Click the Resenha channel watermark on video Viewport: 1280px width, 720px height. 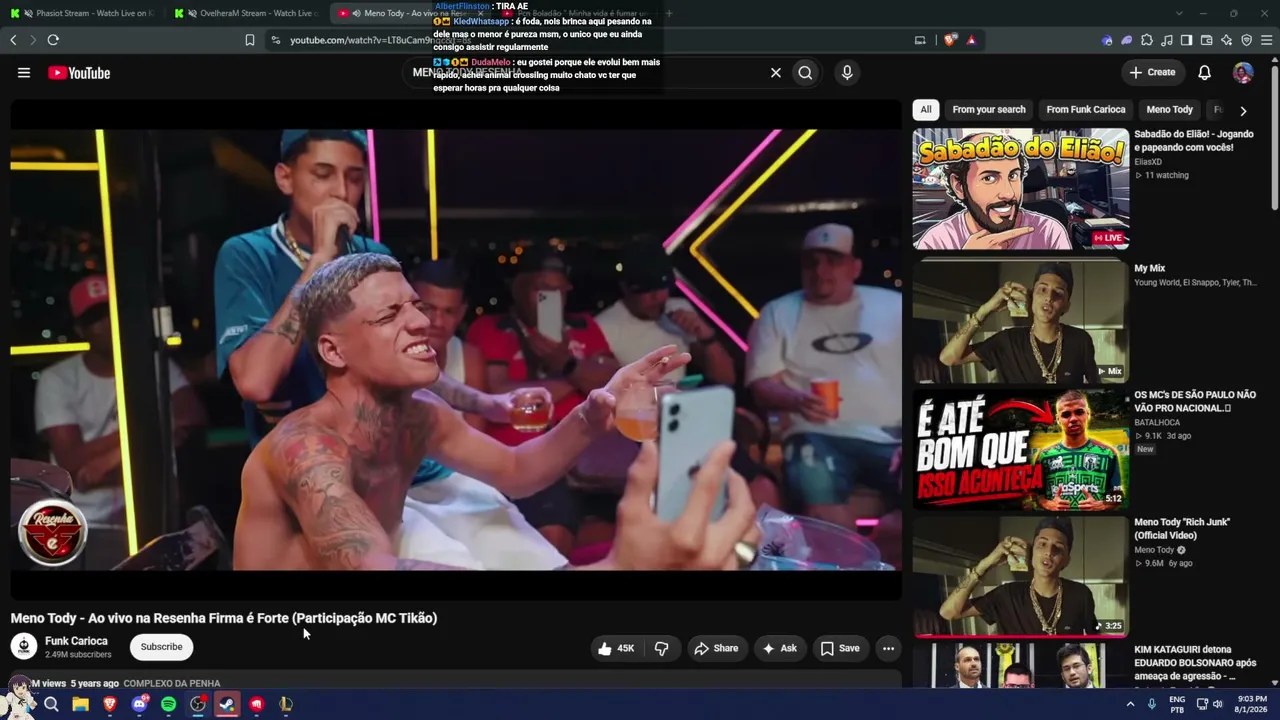[53, 532]
